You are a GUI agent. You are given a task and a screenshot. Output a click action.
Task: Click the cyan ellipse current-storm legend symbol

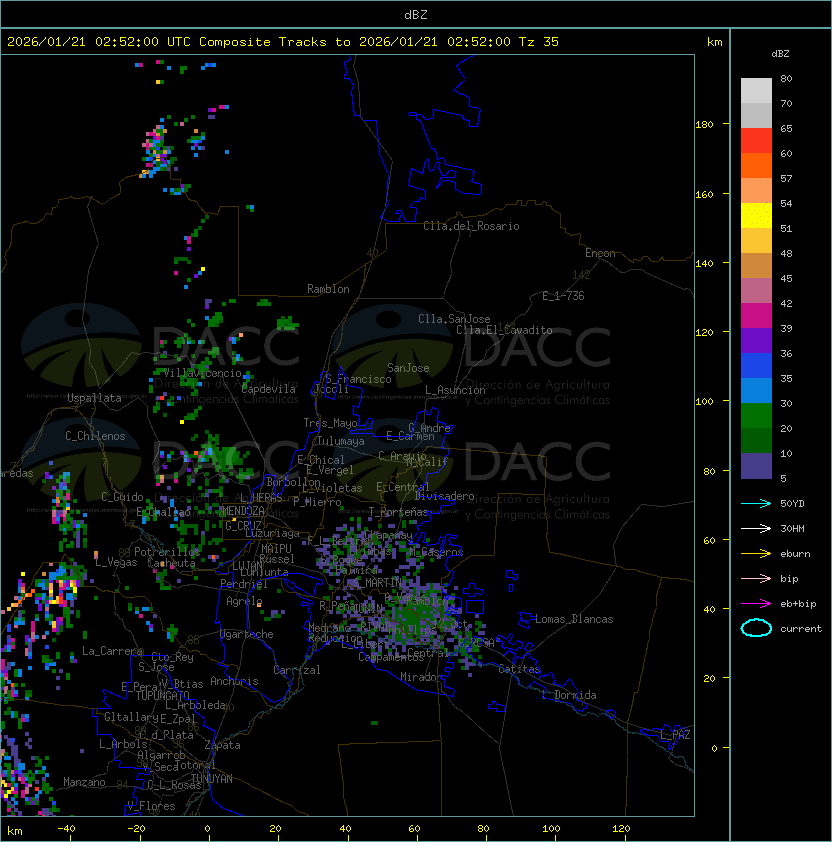756,628
